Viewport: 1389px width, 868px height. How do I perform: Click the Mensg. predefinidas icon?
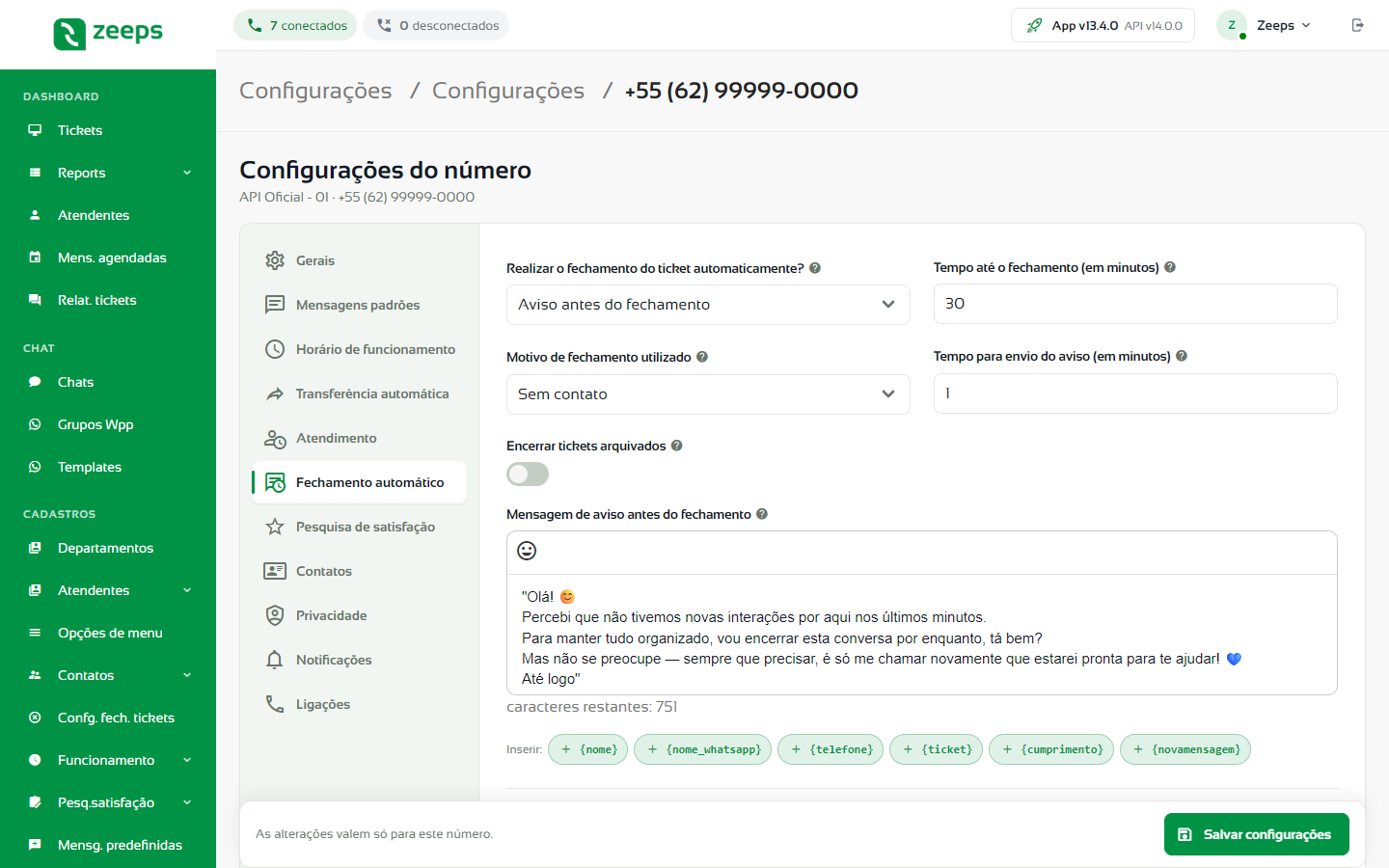coord(35,845)
